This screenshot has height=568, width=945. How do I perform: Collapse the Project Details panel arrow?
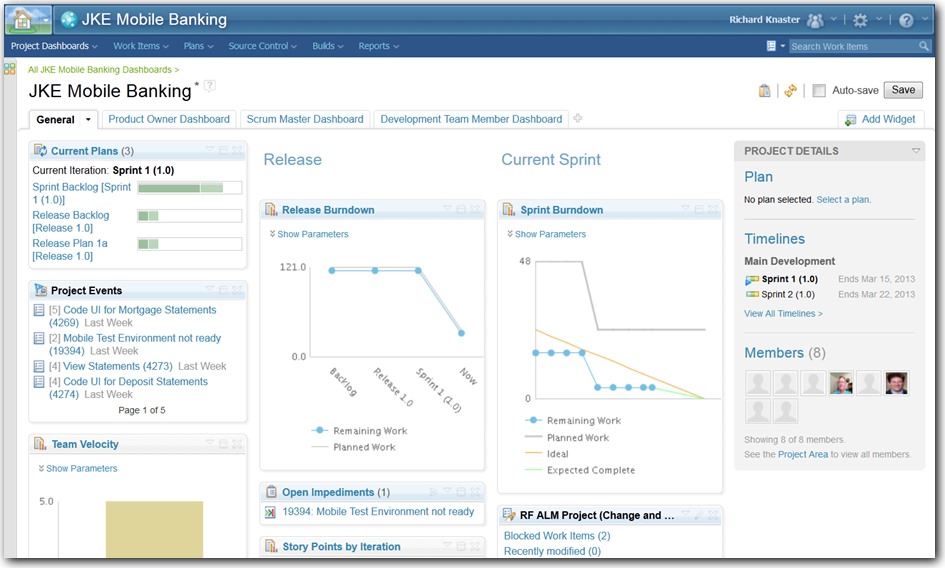coord(916,151)
